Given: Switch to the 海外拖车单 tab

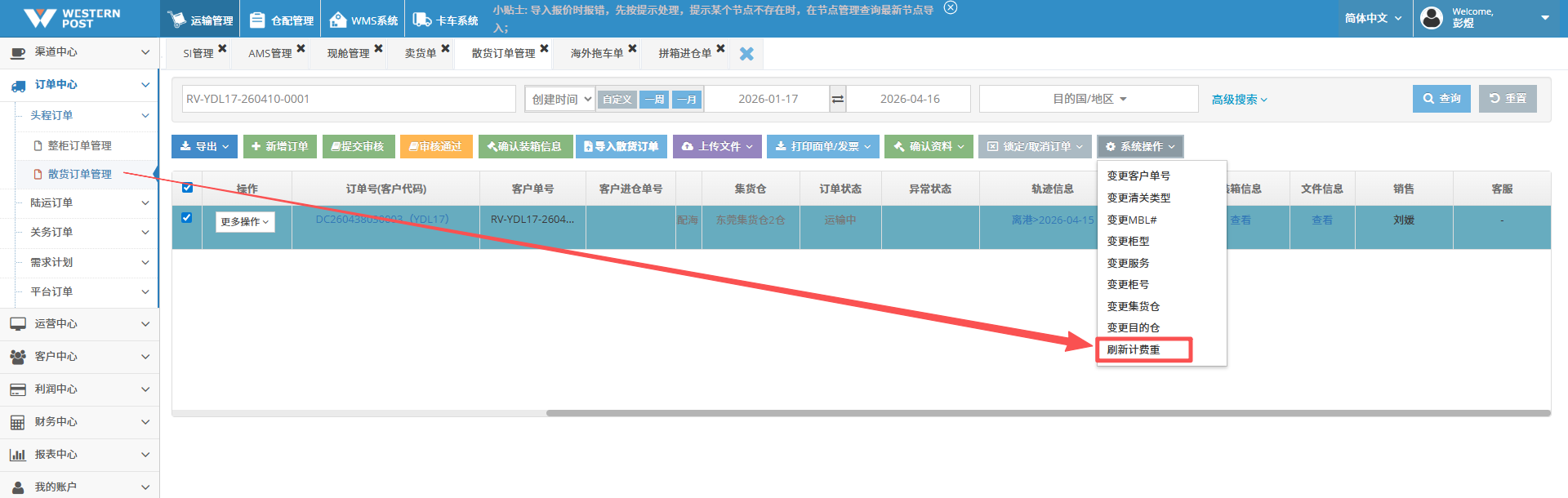Looking at the screenshot, I should pos(596,53).
